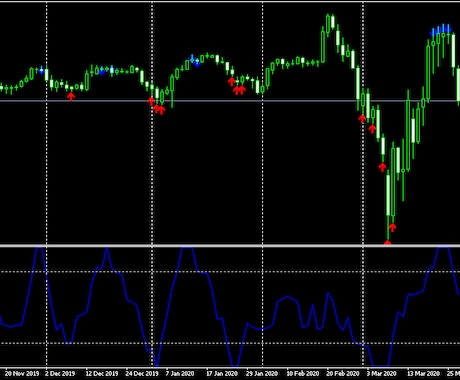Click the "2 Dec 2019" date label
The height and width of the screenshot is (380, 460).
coord(60,373)
